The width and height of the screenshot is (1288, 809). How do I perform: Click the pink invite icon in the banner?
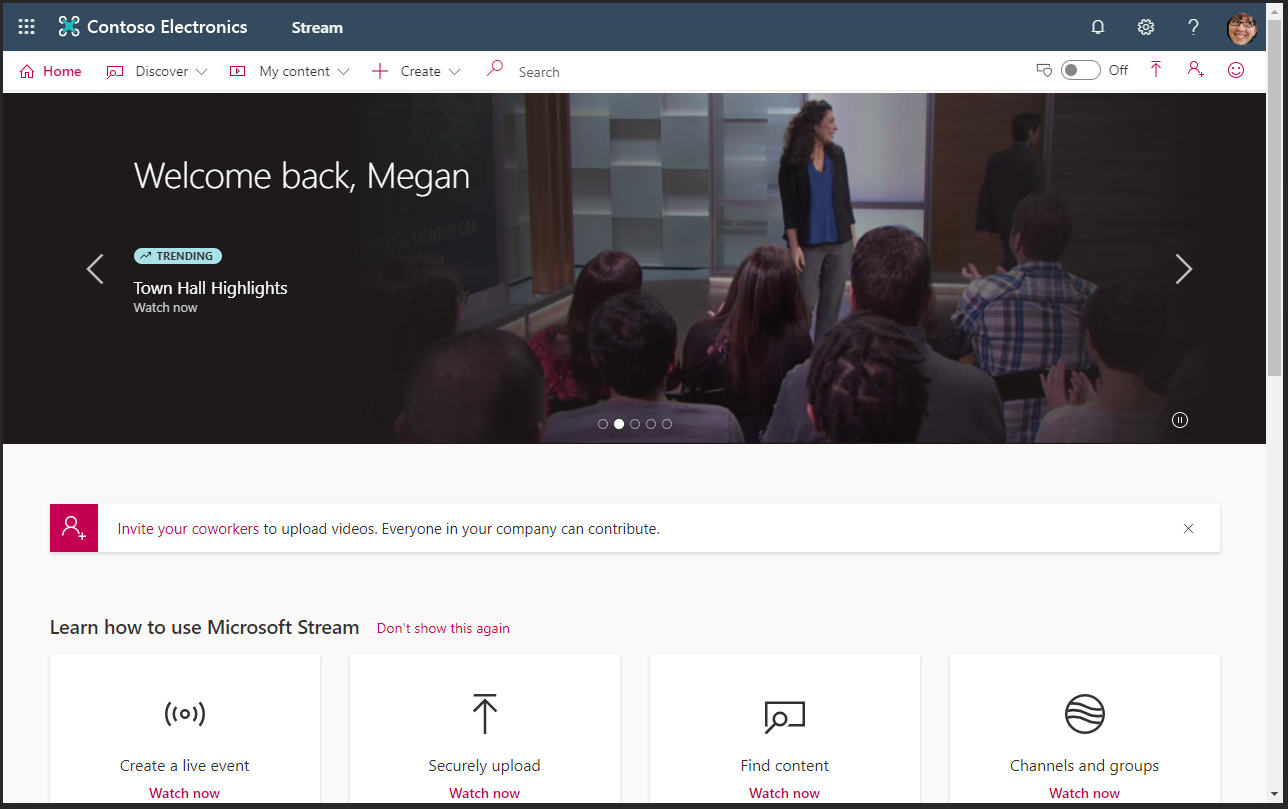(x=74, y=528)
